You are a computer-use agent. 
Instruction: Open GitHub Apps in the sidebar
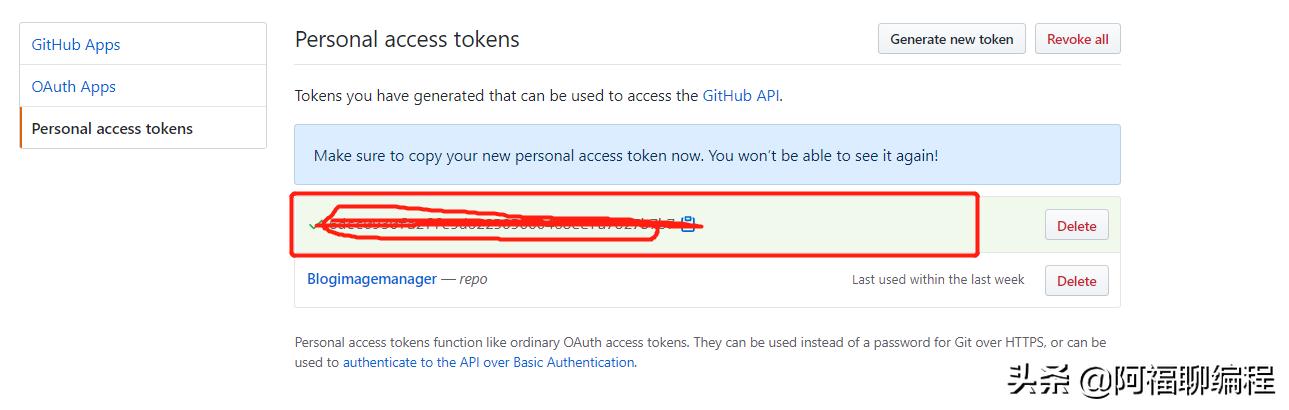[x=76, y=44]
